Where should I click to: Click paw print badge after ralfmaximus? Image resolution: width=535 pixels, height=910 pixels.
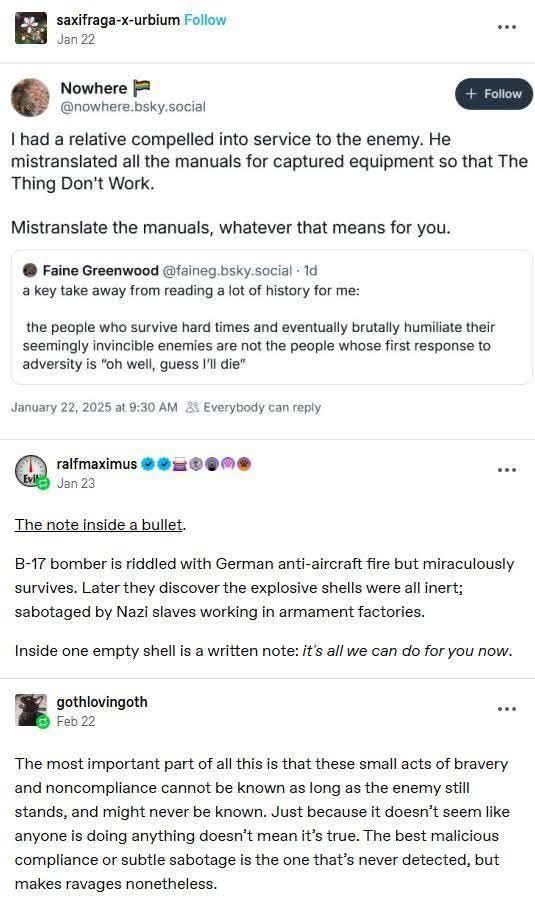pos(244,464)
